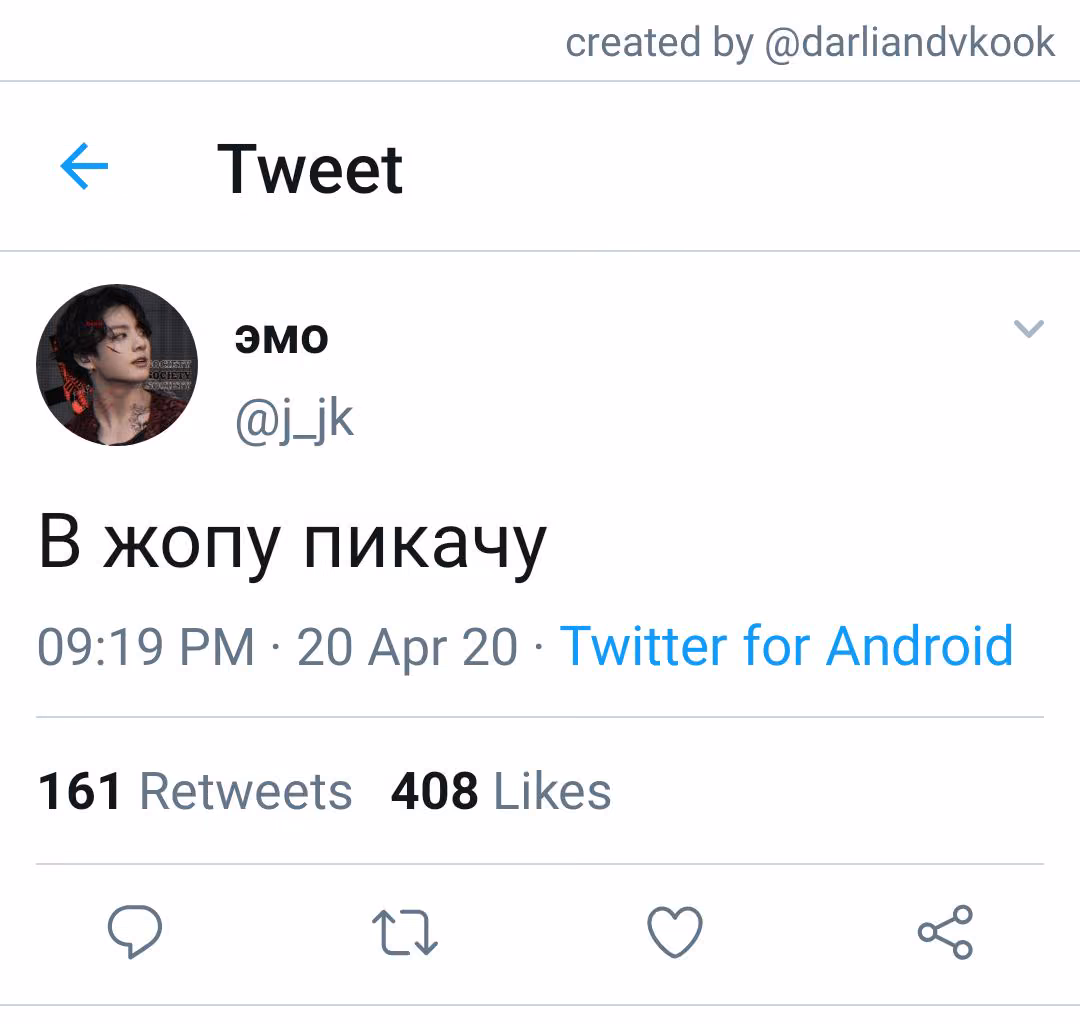Open the эмо display name profile

[281, 339]
